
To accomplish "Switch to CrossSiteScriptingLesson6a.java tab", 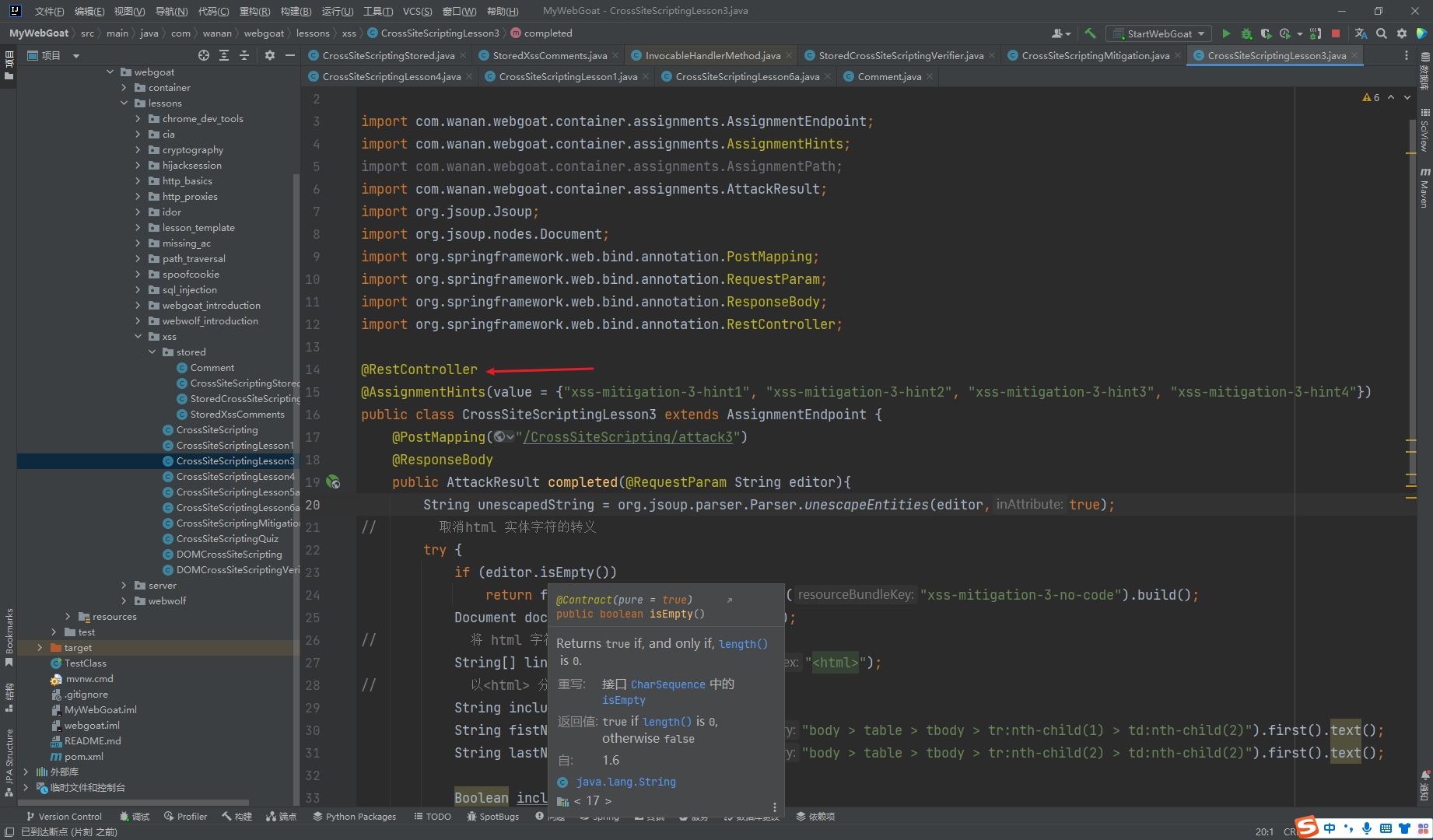I will click(x=747, y=76).
